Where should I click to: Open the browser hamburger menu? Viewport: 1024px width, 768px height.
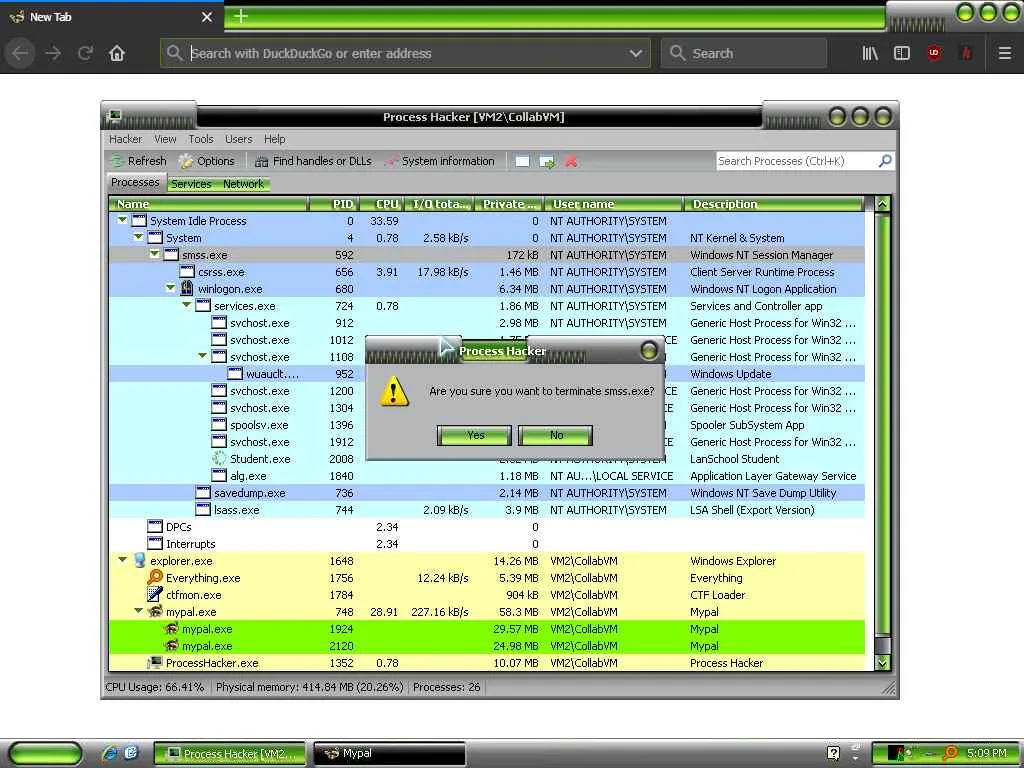pyautogui.click(x=1004, y=53)
